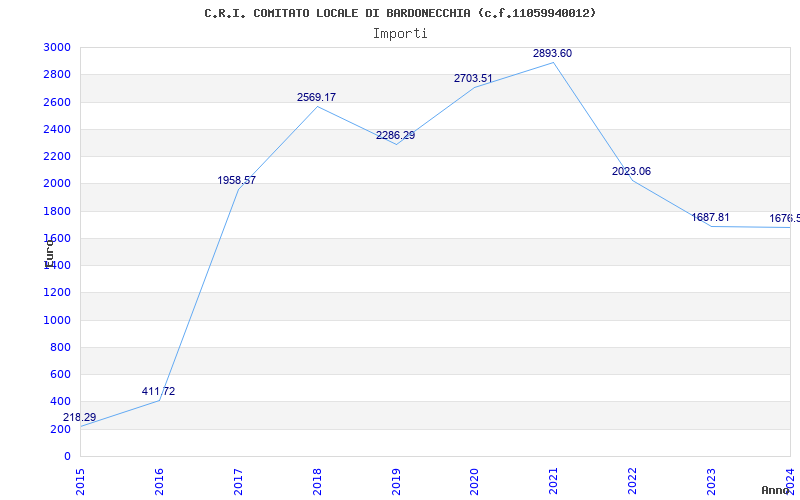
Task: Click the x-axis year 2019
Action: [x=396, y=482]
